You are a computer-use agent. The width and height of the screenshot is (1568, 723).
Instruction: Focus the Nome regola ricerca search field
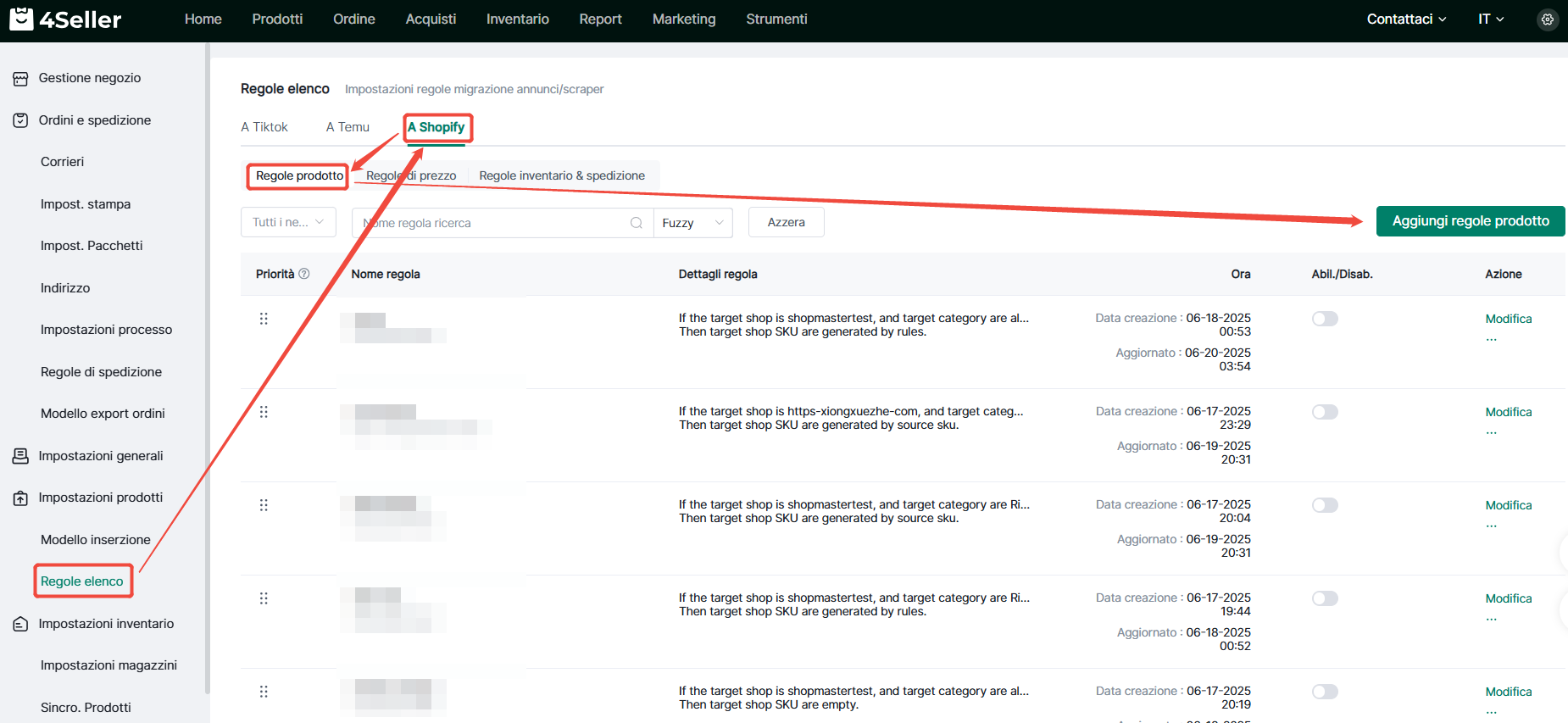pos(503,223)
